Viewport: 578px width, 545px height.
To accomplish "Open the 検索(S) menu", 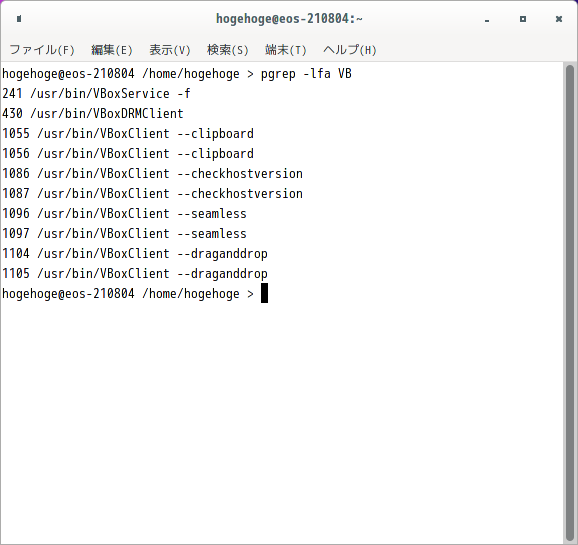I will (227, 50).
